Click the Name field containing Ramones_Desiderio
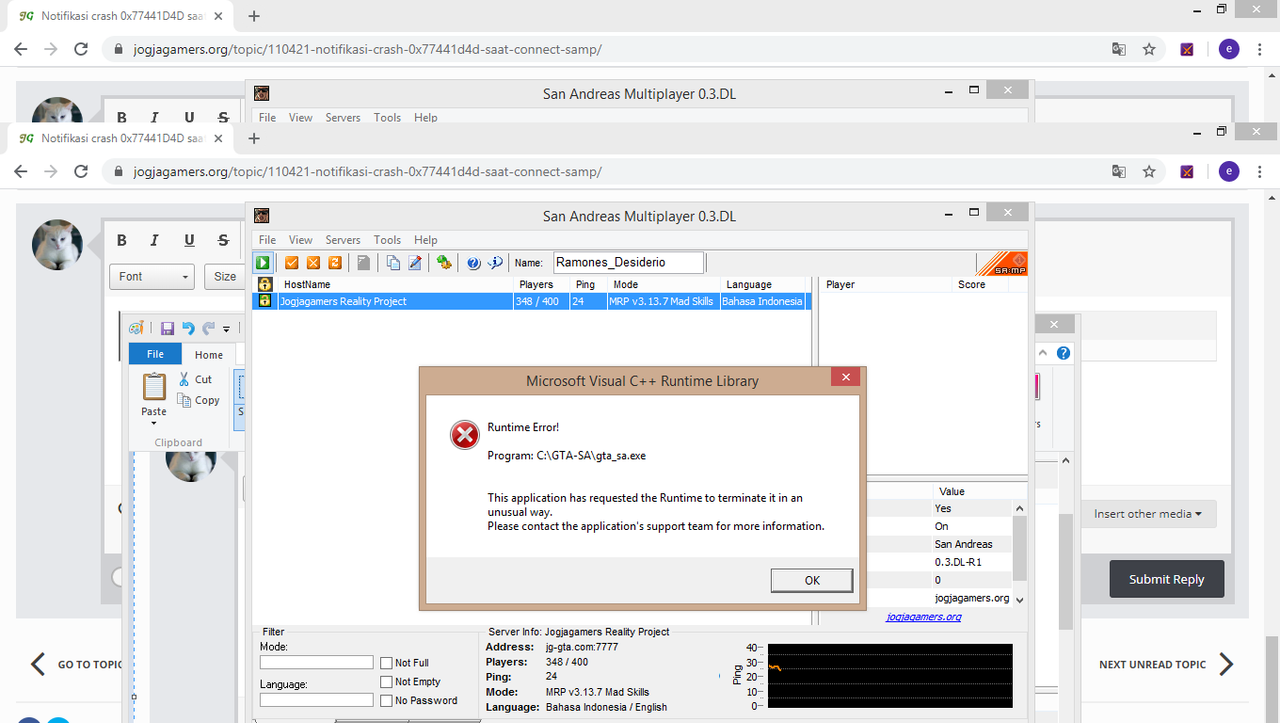The image size is (1280, 723). [628, 262]
